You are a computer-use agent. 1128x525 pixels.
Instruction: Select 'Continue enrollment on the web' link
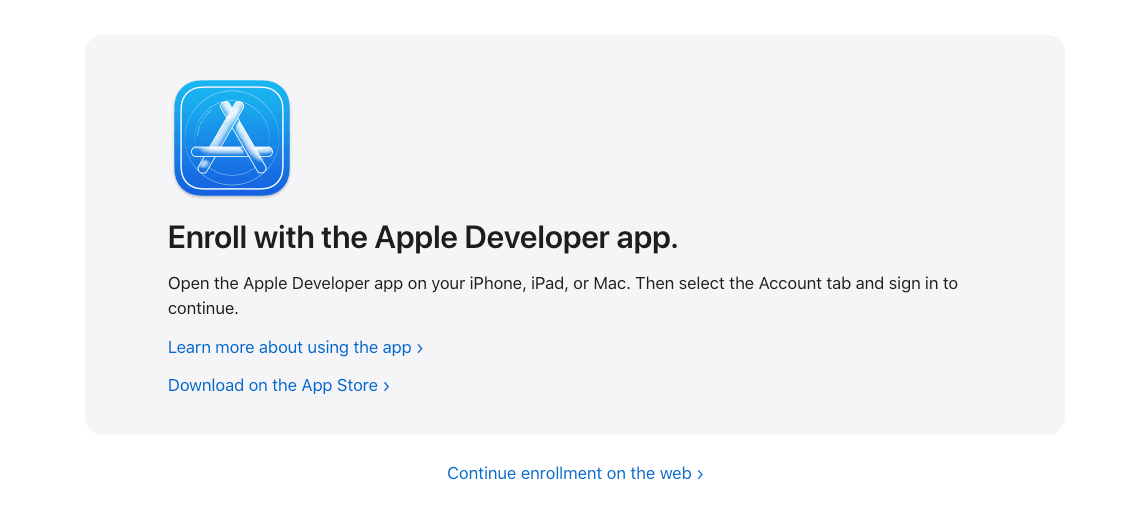pos(575,473)
